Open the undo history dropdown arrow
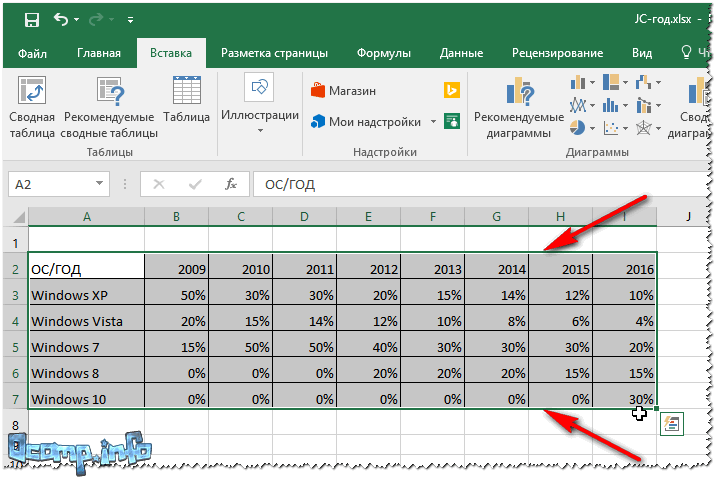Screen dimensions: 722x478 [x=76, y=20]
